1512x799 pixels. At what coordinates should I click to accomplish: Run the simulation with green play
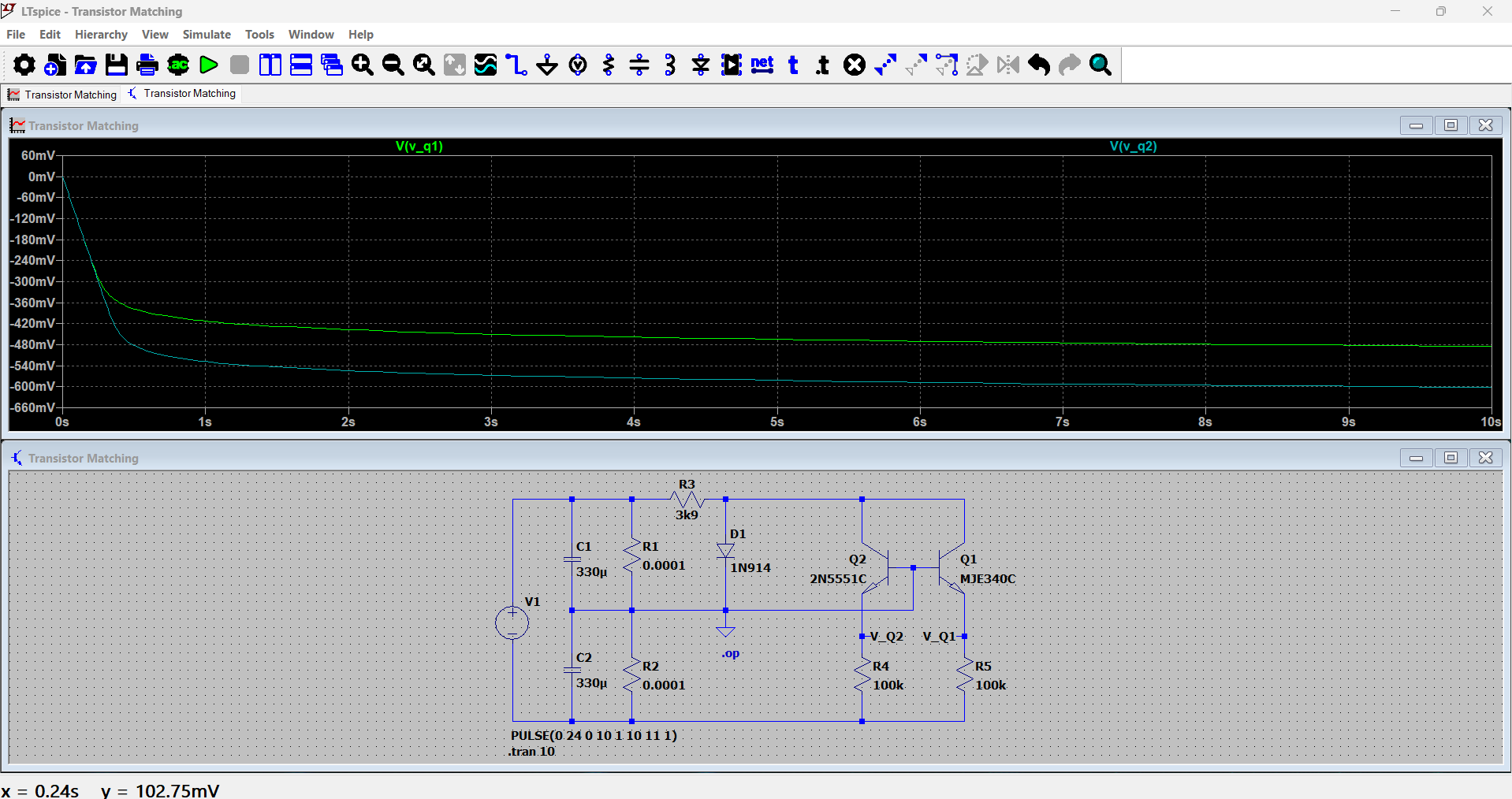point(209,65)
